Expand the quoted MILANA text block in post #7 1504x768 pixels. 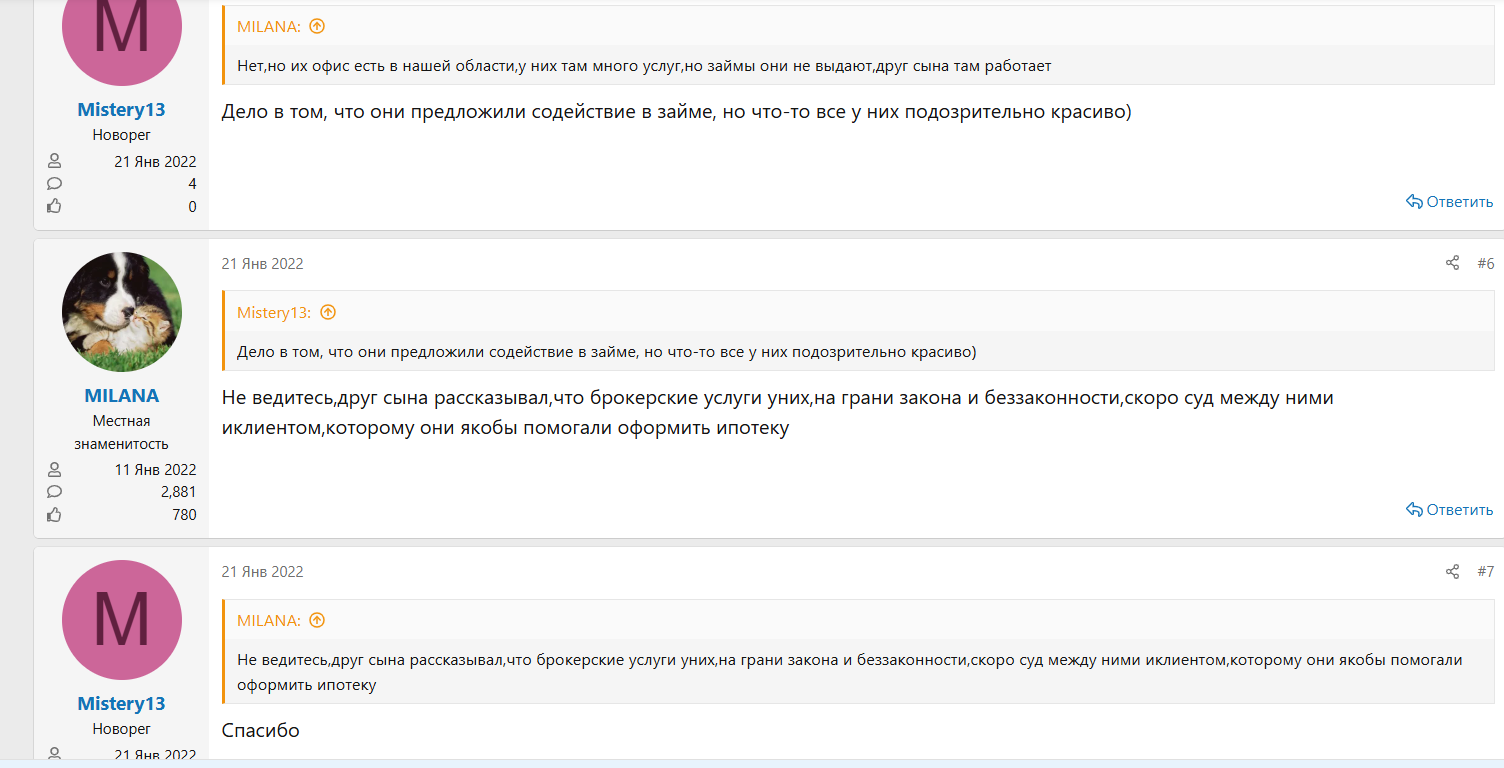click(850, 672)
